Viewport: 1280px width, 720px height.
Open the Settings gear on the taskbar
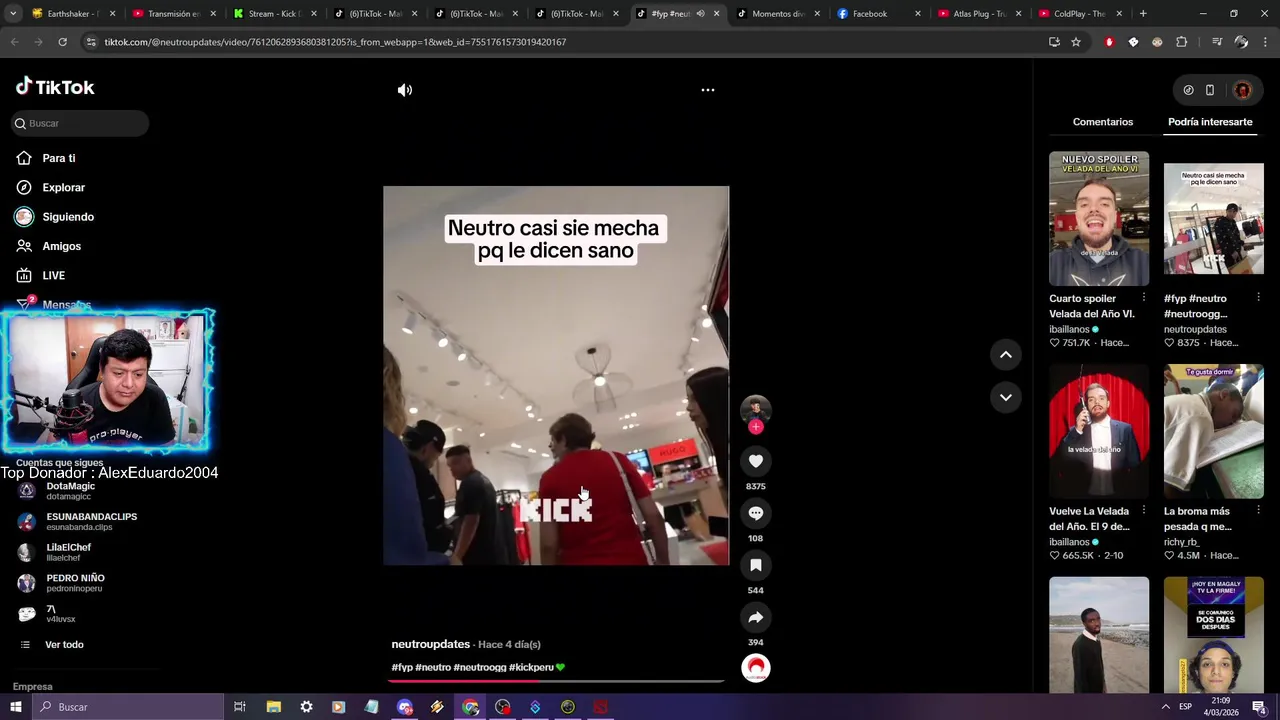tap(306, 707)
